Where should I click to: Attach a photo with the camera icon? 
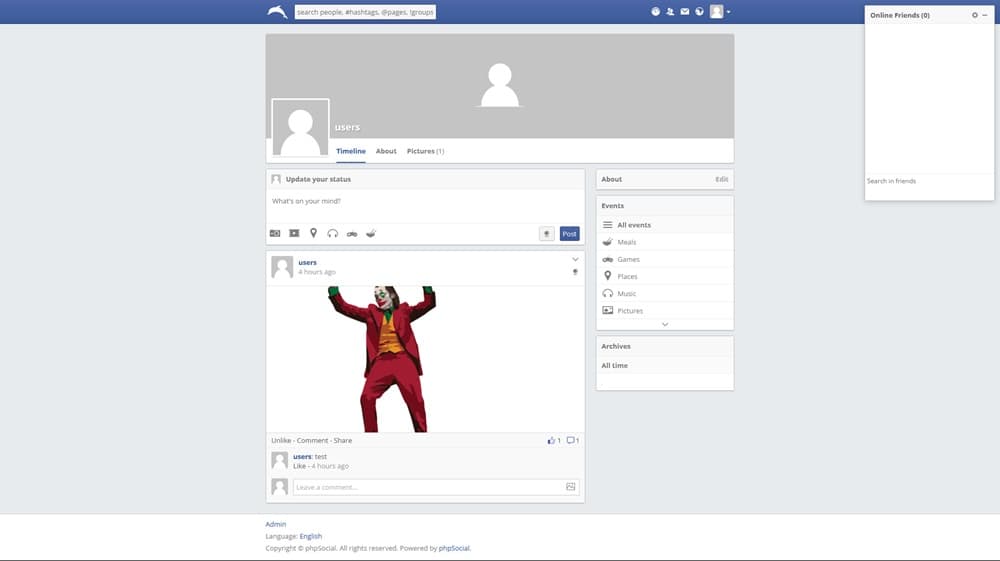coord(275,233)
